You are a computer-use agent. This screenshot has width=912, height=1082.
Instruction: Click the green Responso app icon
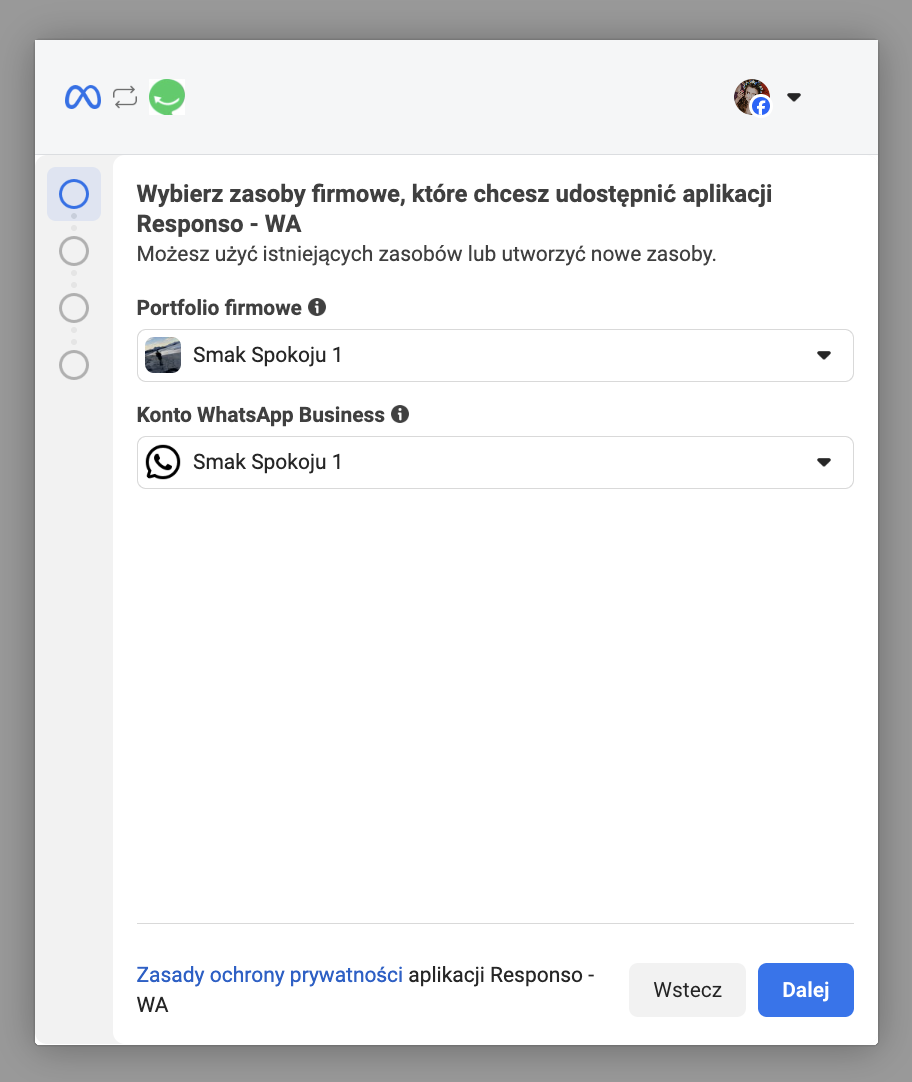(167, 97)
